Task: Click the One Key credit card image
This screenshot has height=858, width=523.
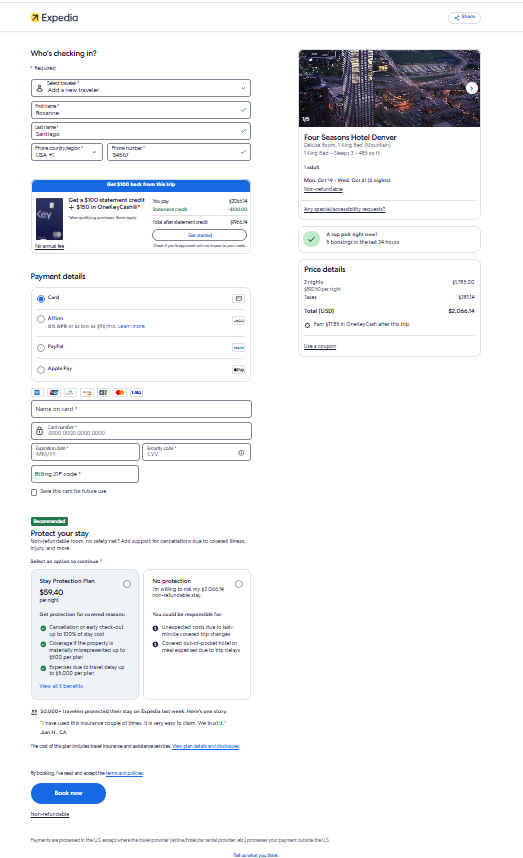Action: pos(49,219)
